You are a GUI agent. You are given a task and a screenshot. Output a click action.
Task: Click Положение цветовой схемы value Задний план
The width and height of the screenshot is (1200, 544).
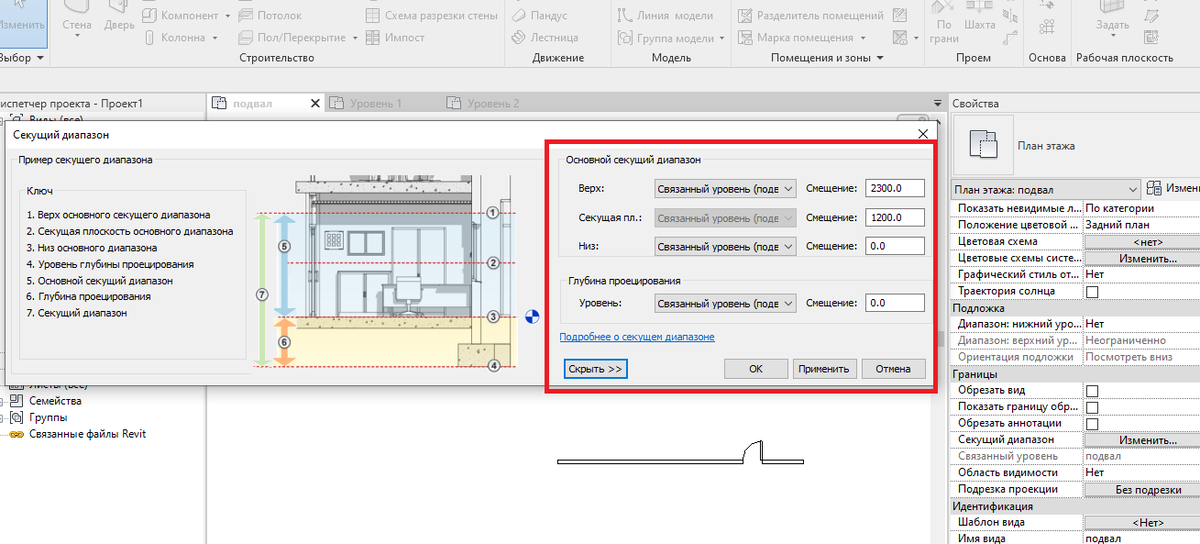1142,225
